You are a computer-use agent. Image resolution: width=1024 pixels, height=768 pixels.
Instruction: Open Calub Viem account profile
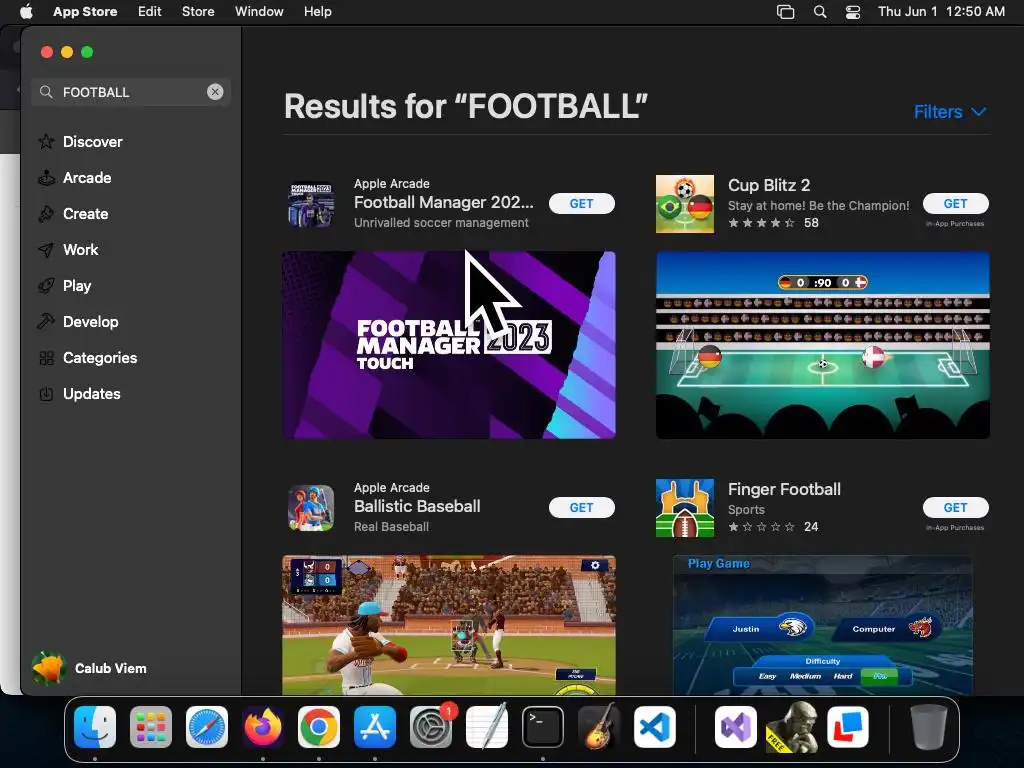coord(90,668)
